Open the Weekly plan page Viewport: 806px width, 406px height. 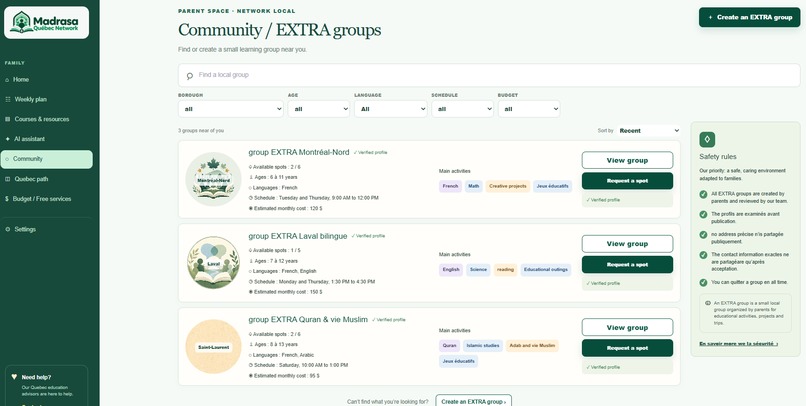coord(47,99)
